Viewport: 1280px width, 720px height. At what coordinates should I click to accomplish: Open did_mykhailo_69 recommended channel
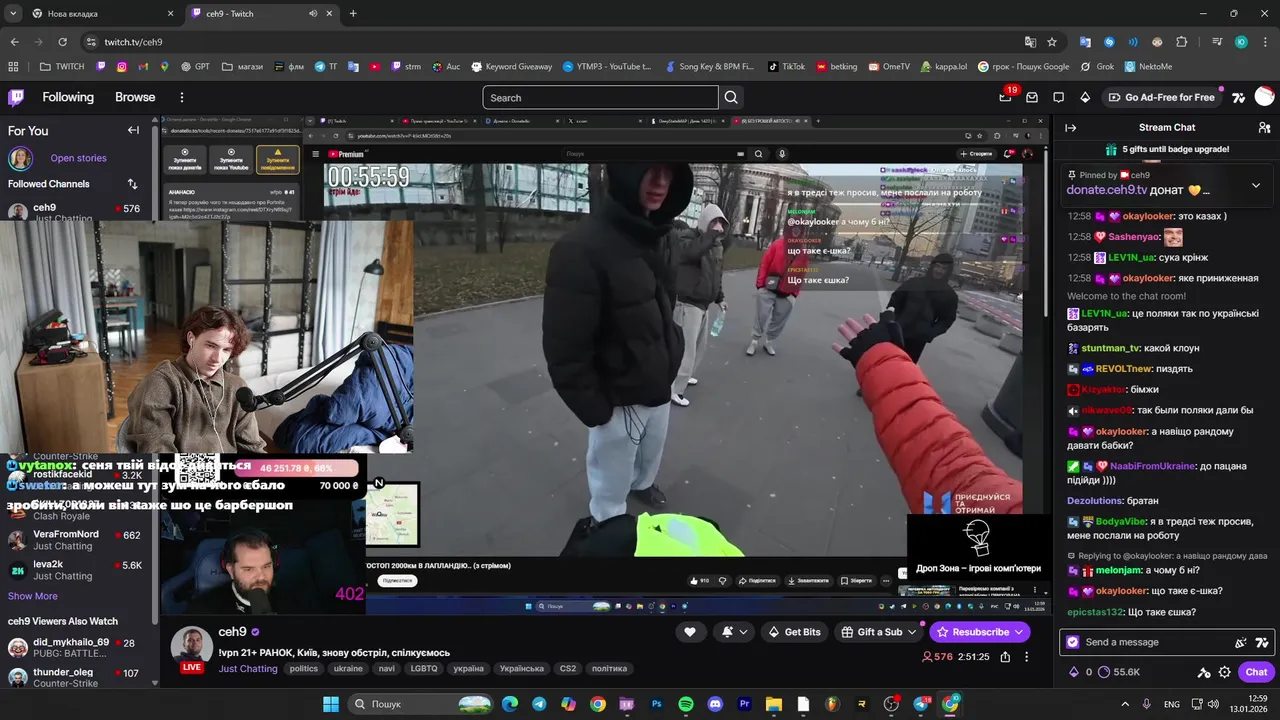75,647
